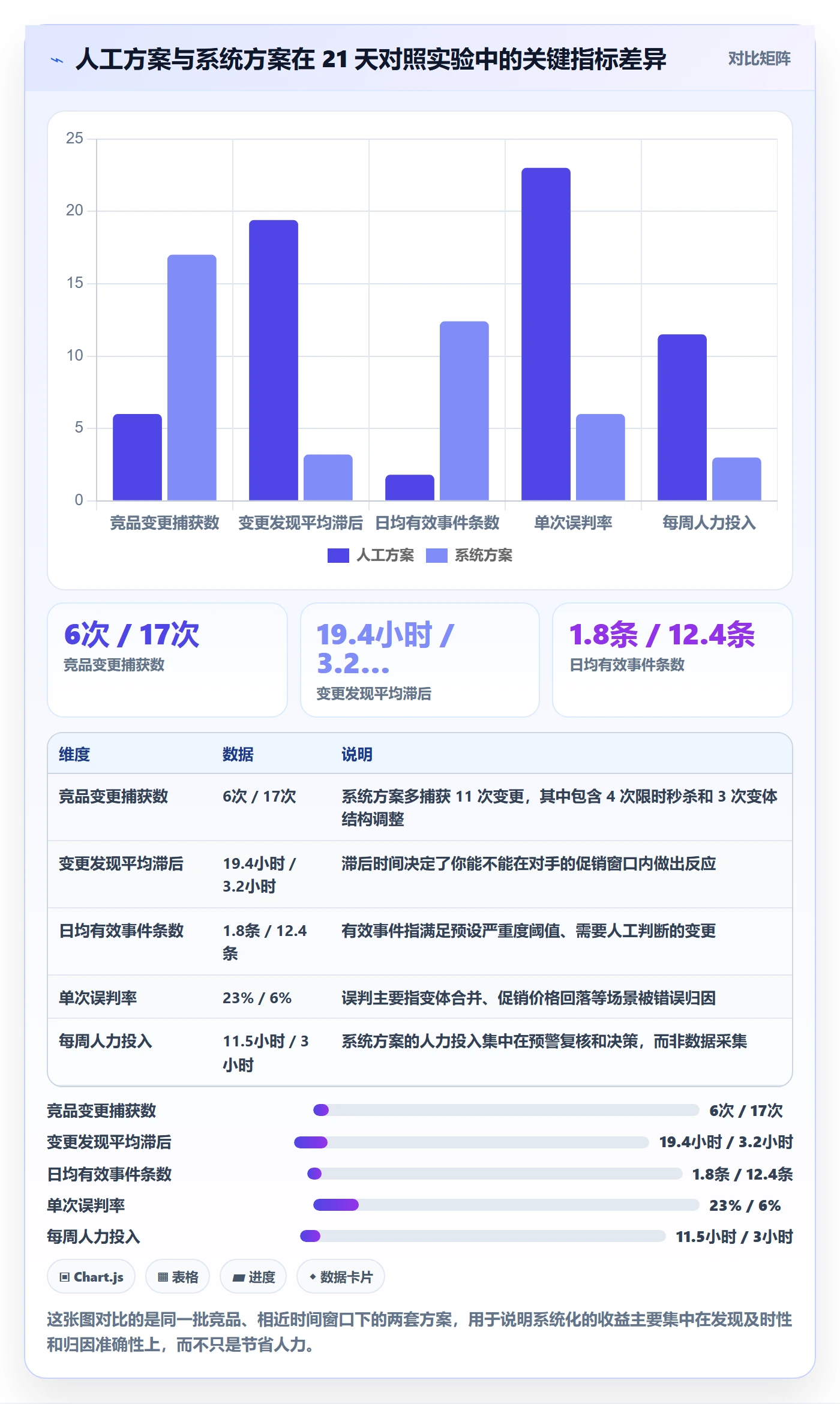Viewport: 840px width, 1404px height.
Task: Select the 单次误判率 table row label
Action: (x=98, y=998)
